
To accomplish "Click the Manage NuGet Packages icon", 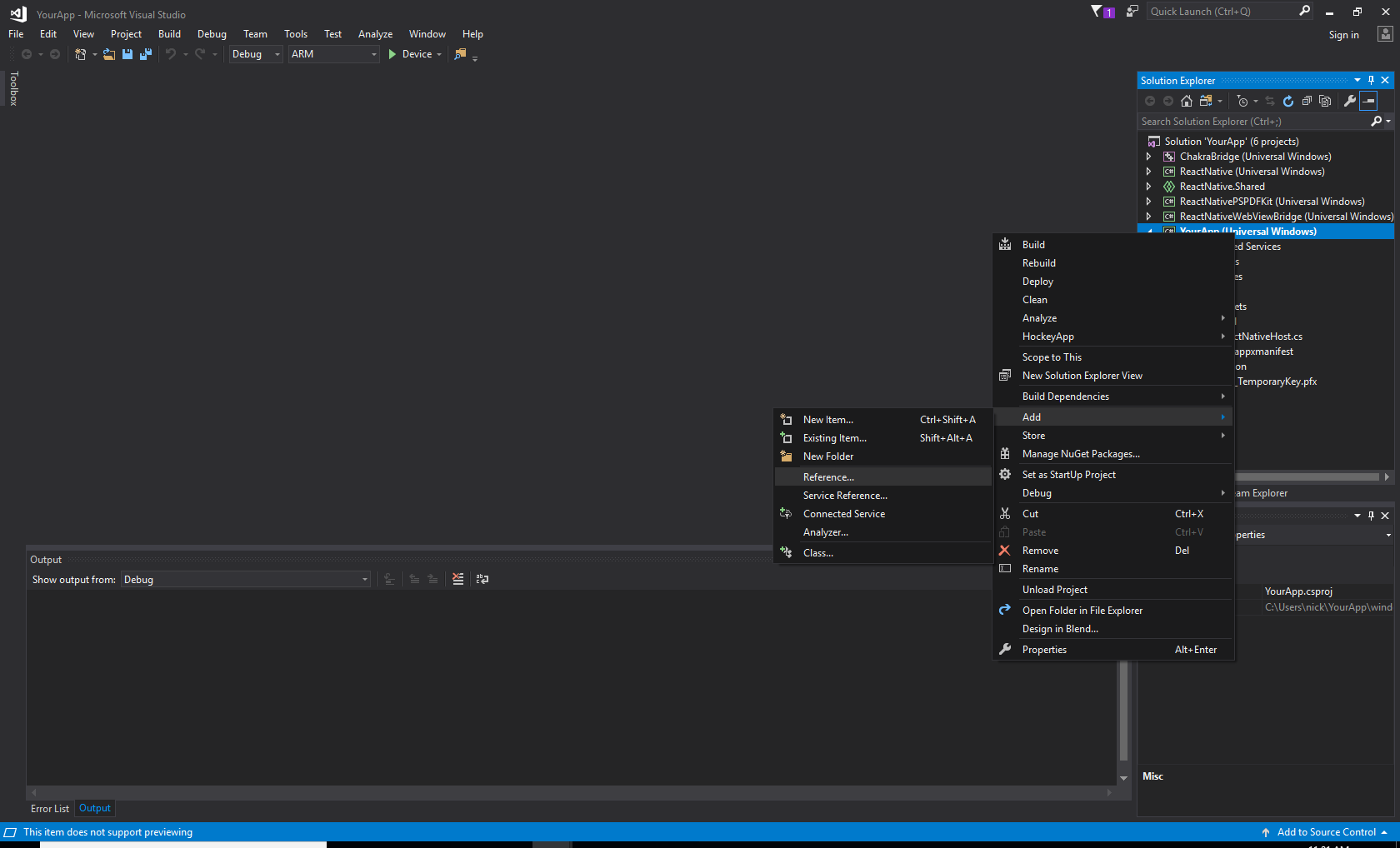I will (x=1005, y=454).
